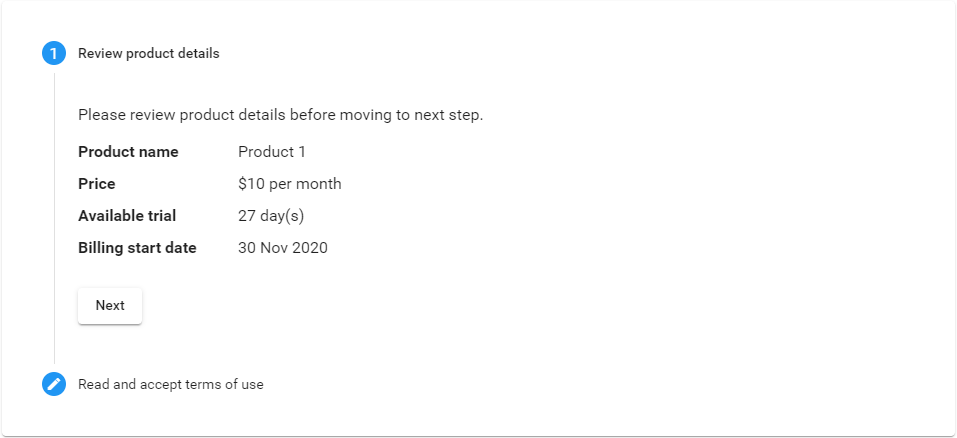
Task: Select the Review product details step header
Action: click(x=148, y=54)
